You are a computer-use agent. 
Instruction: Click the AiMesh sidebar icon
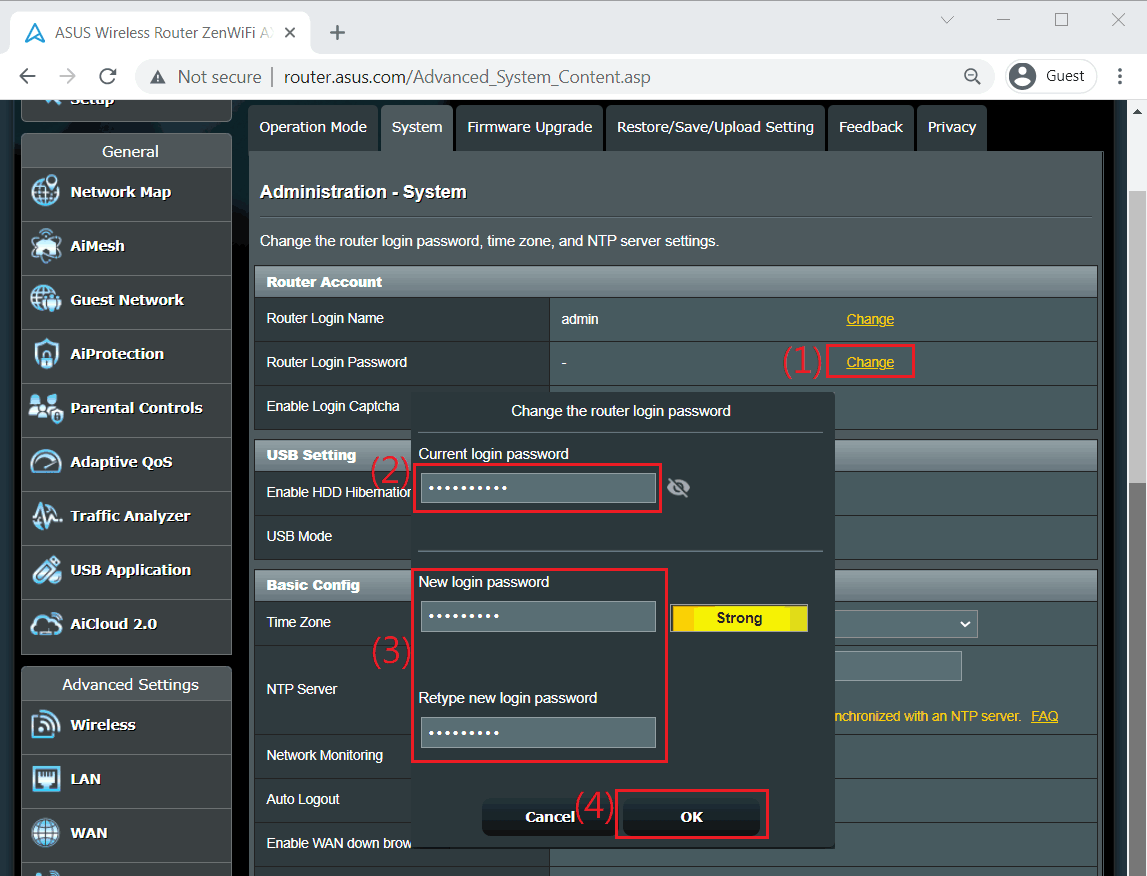[46, 246]
